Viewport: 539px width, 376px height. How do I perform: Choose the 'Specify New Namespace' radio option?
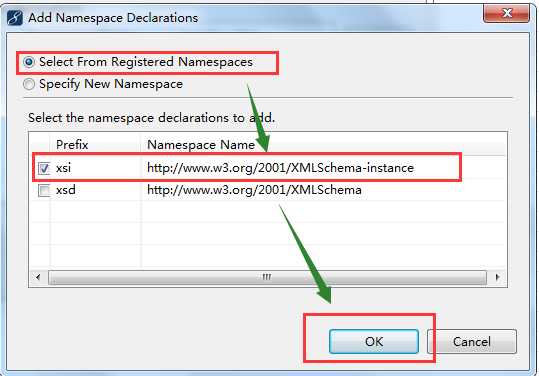[x=29, y=84]
